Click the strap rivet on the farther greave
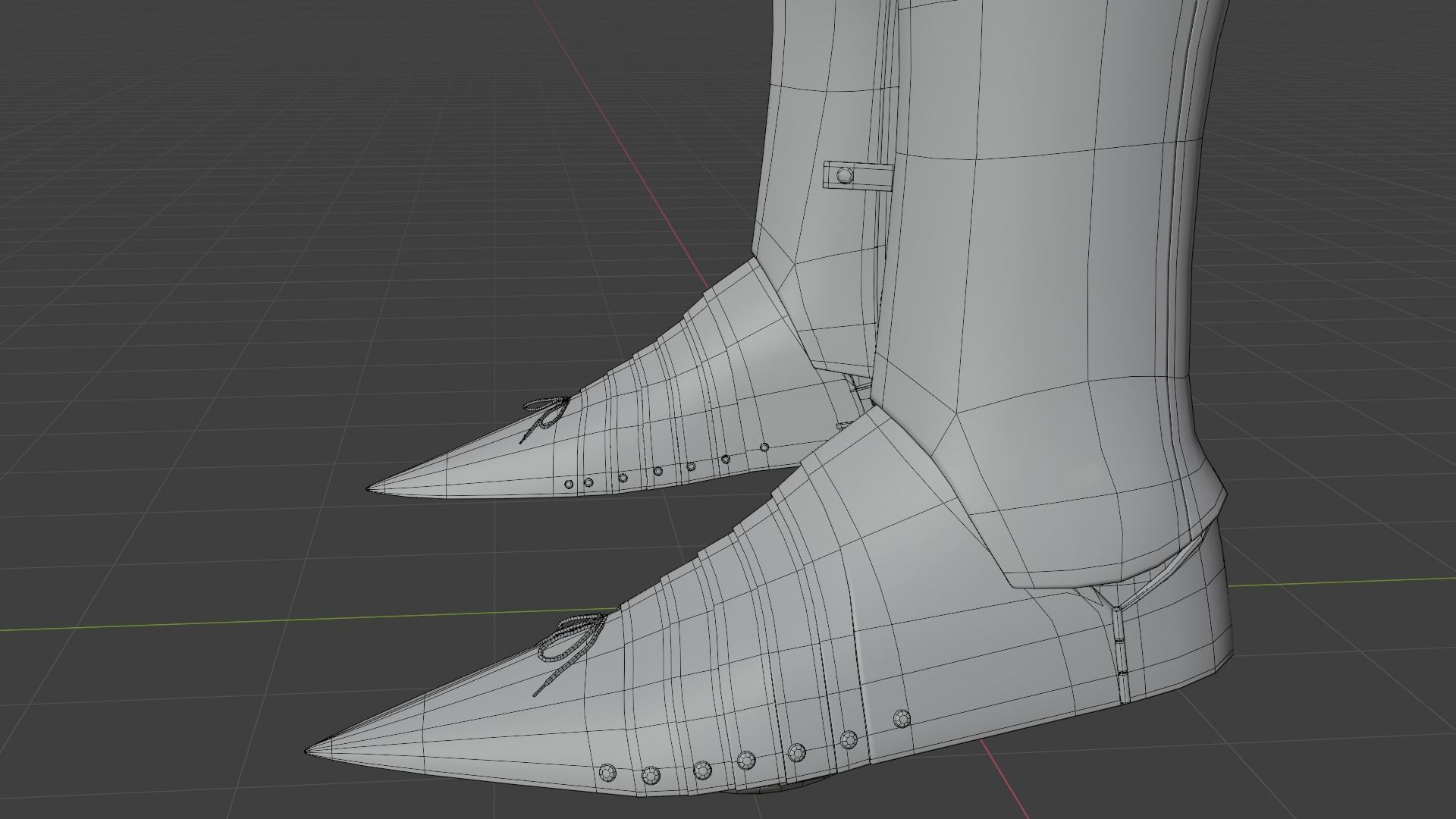1456x819 pixels. [x=845, y=176]
